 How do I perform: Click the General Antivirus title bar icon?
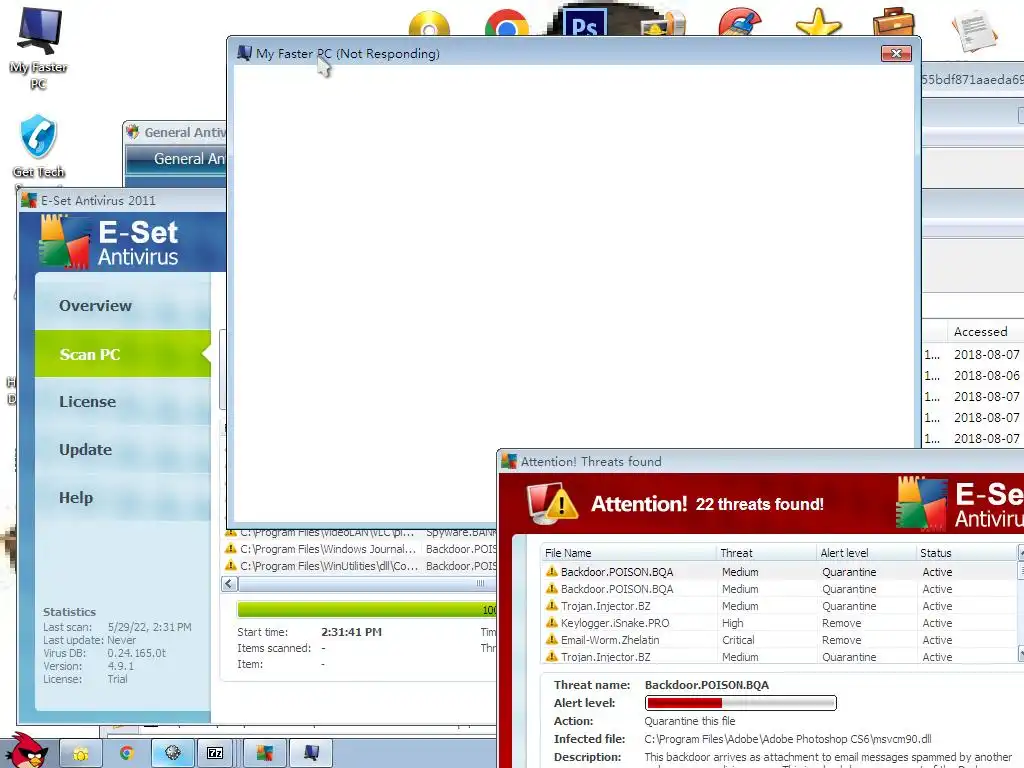pyautogui.click(x=133, y=132)
